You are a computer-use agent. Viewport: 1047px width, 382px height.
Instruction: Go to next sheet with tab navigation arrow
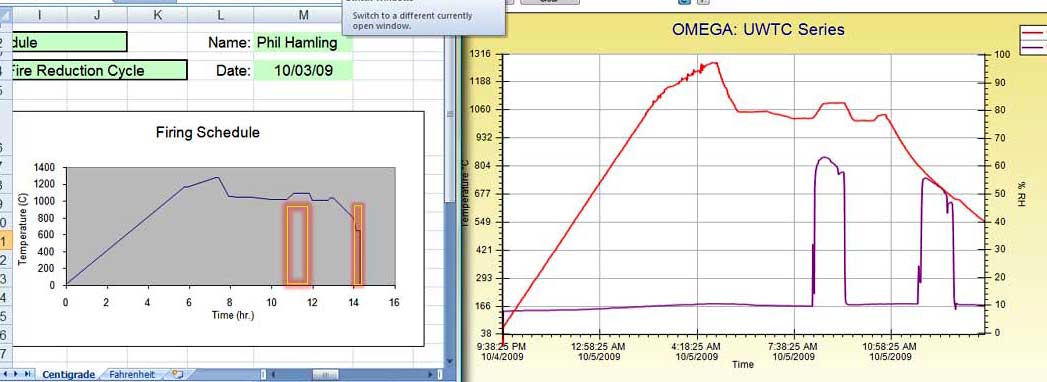coord(16,374)
